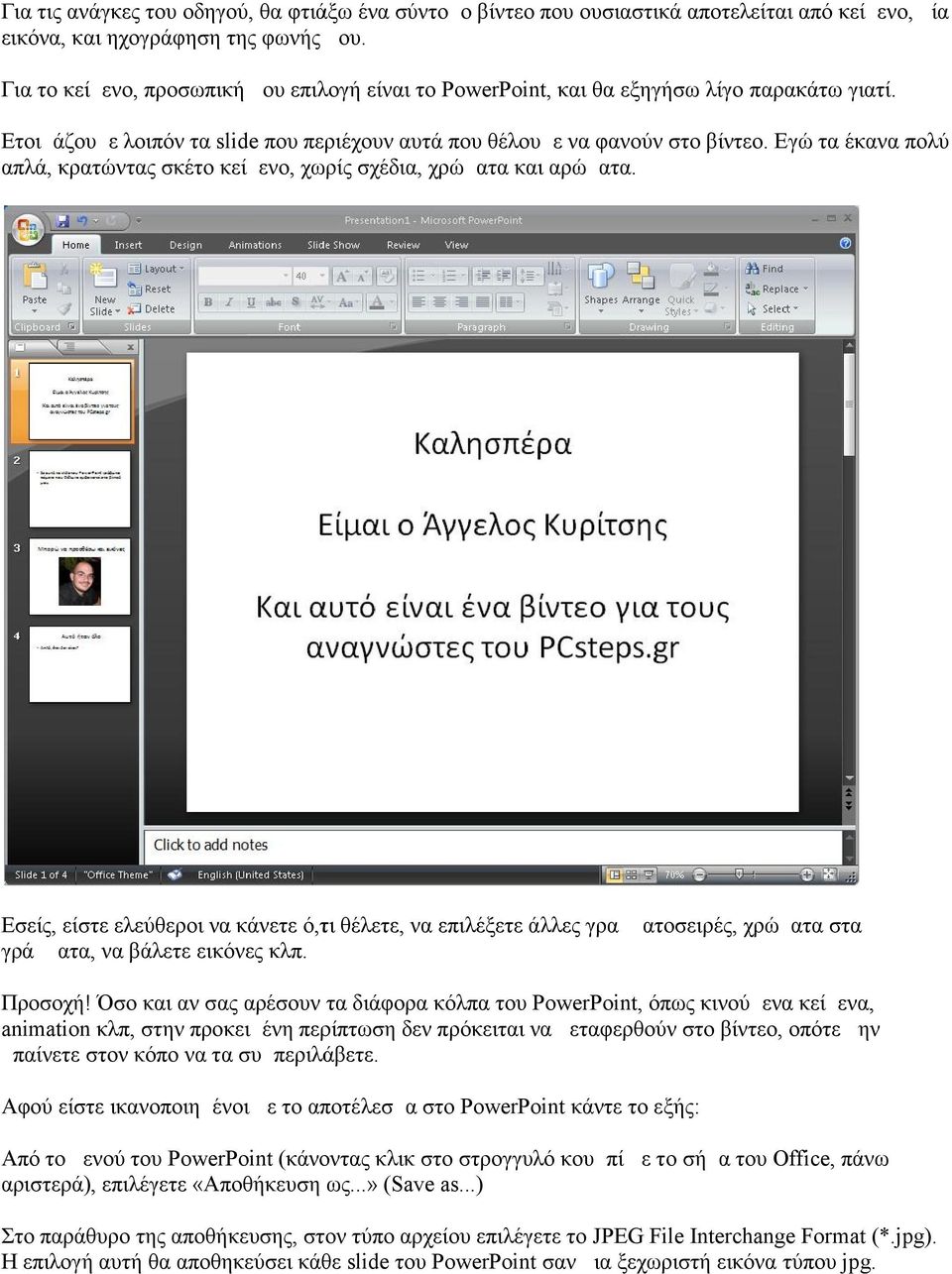Save the presentation from the Quick Access toolbar
This screenshot has width=952, height=1274.
(x=62, y=220)
